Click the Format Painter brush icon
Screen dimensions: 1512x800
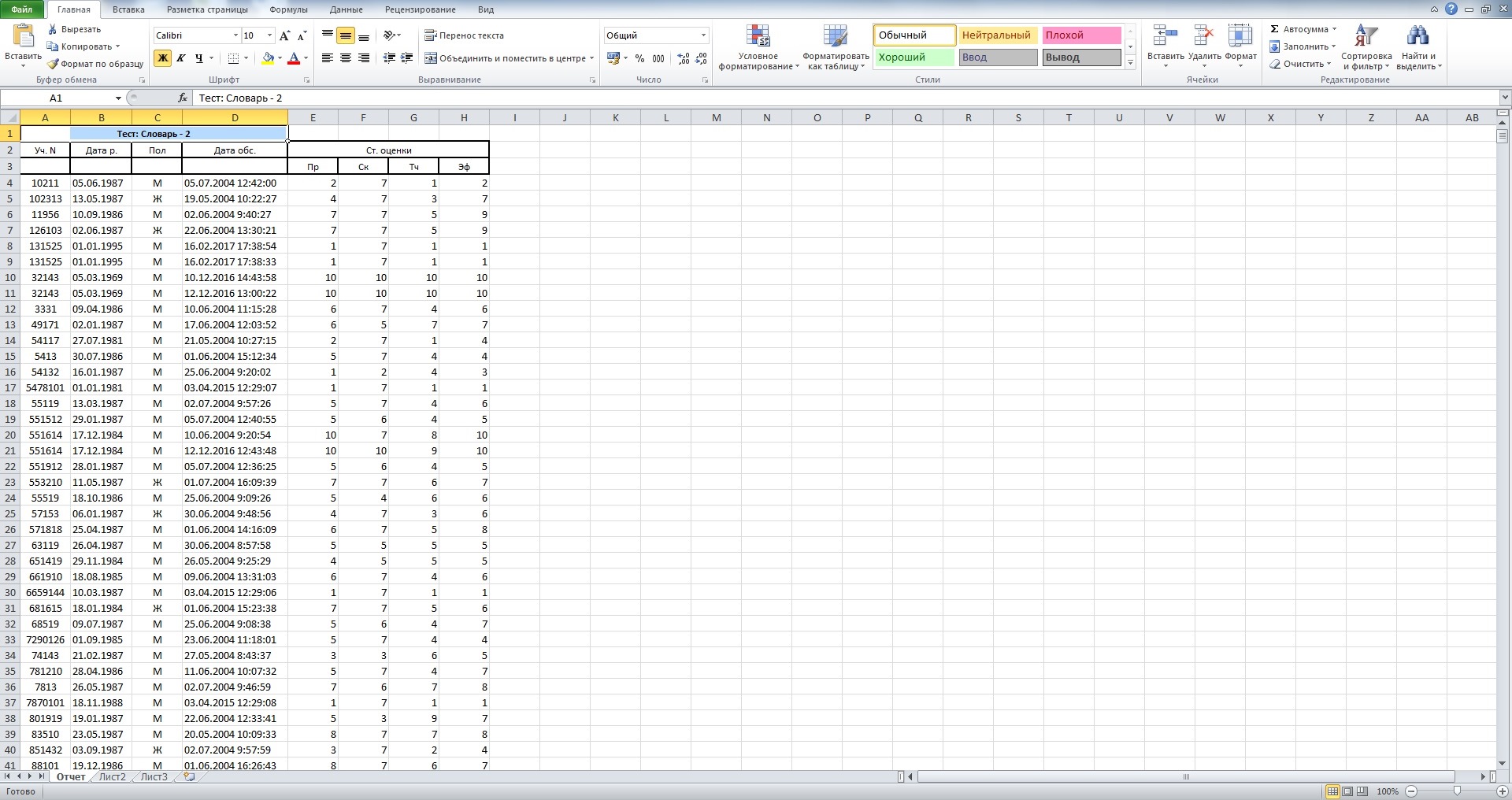click(x=53, y=64)
